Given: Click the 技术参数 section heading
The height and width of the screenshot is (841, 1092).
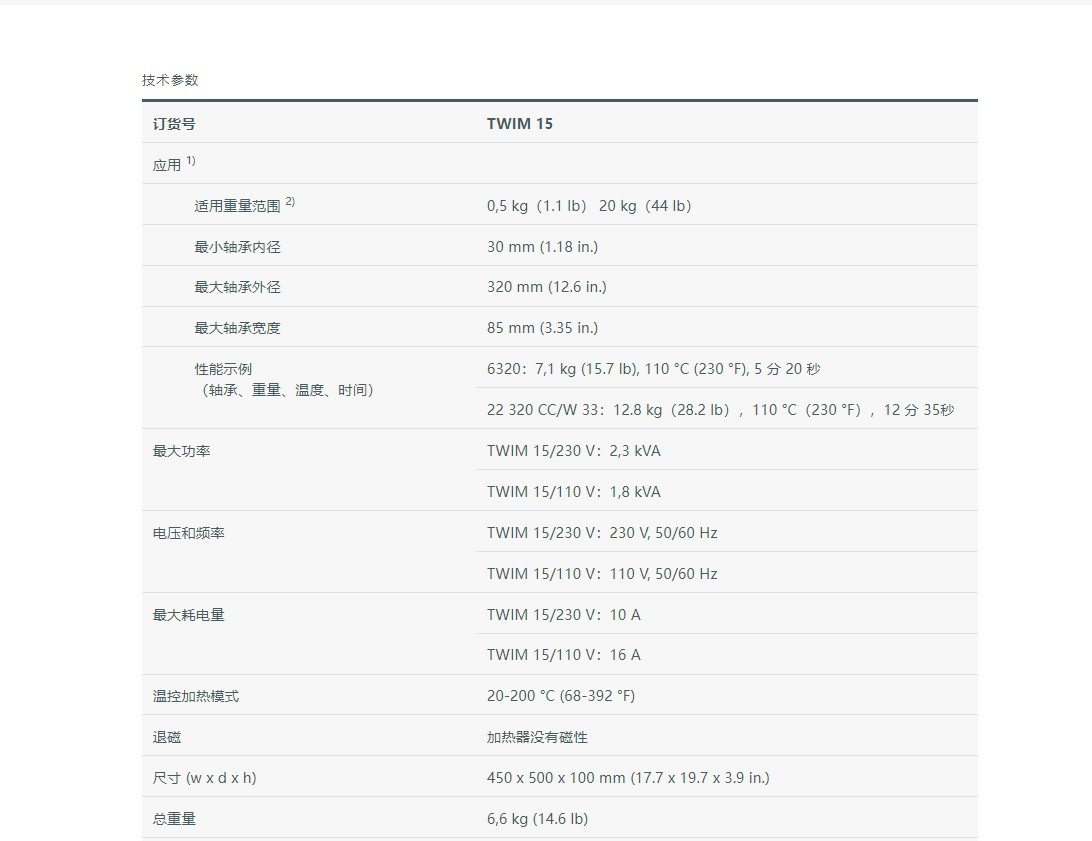Looking at the screenshot, I should point(170,80).
